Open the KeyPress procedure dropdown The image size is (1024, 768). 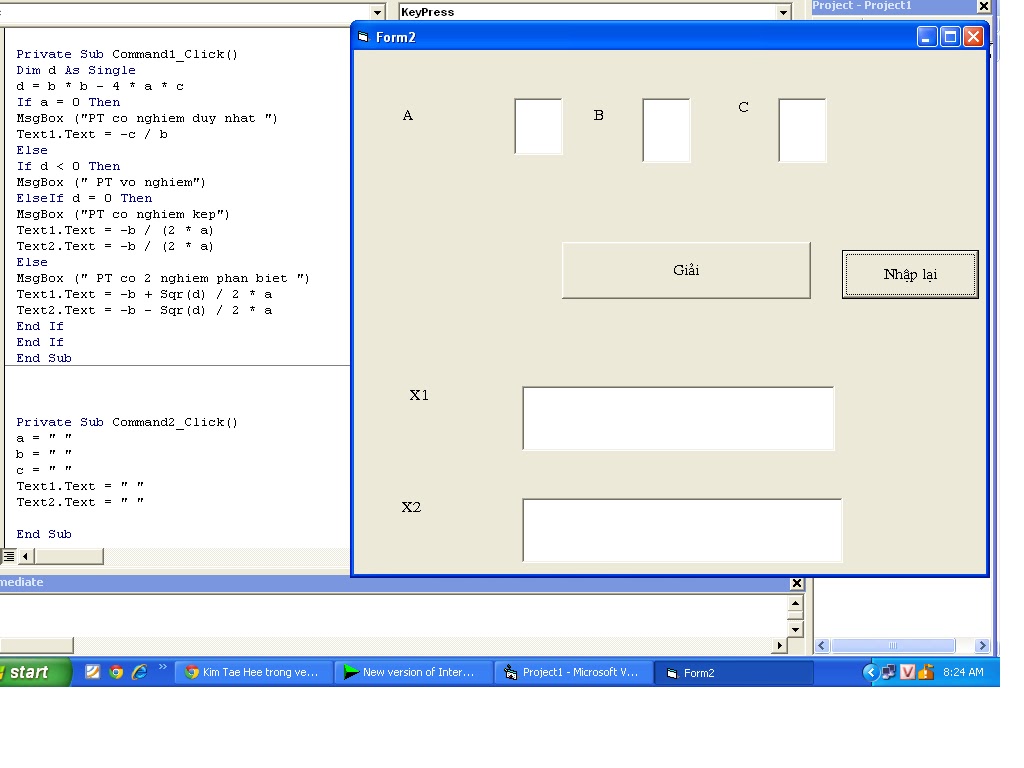coord(782,11)
